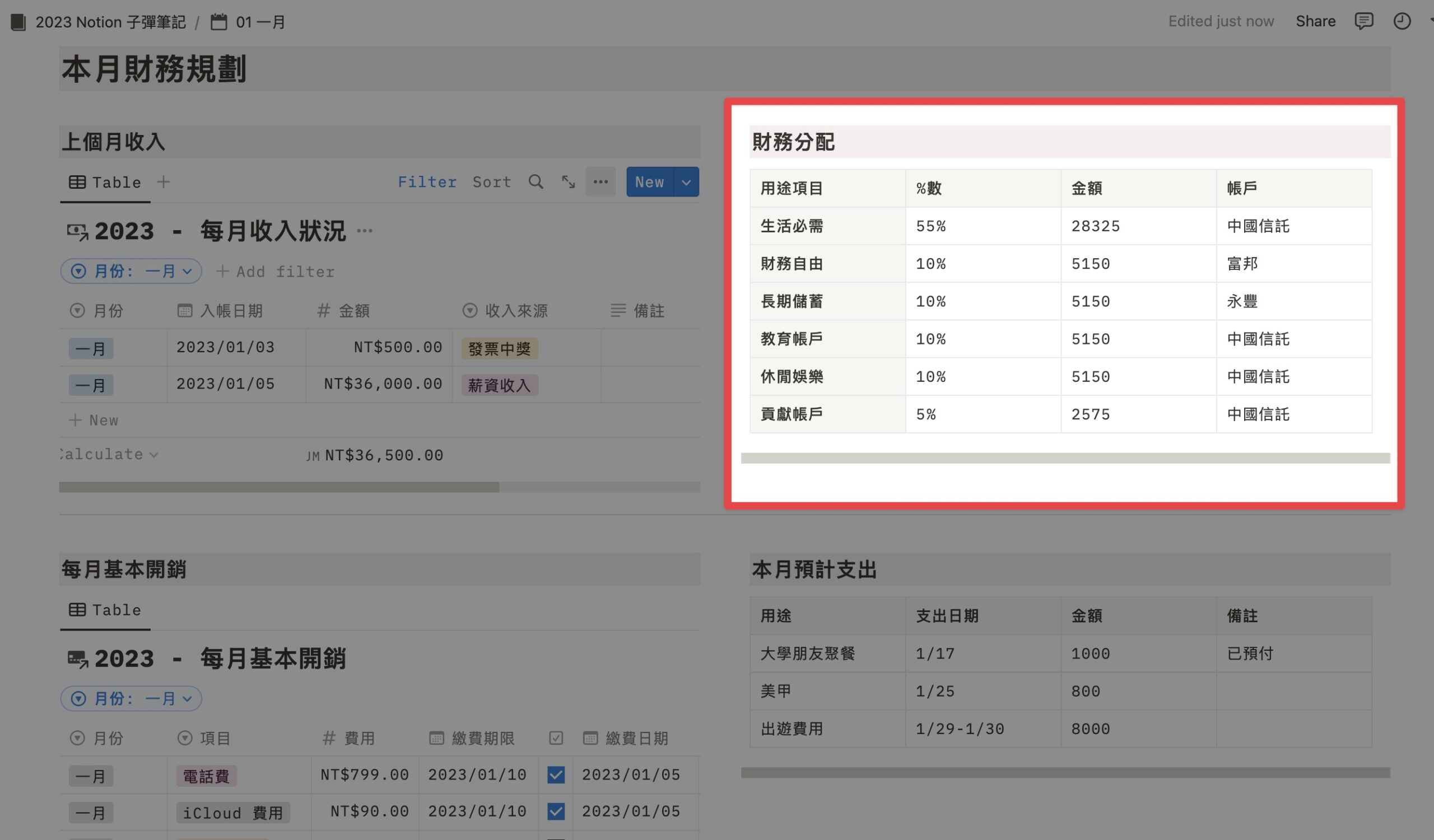Open the Calculate dropdown under 月份 column
This screenshot has width=1434, height=840.
click(108, 454)
